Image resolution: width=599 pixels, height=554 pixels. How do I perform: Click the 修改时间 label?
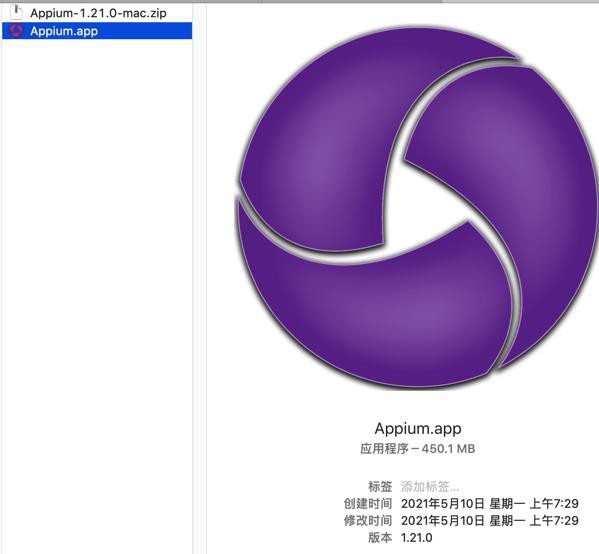368,520
